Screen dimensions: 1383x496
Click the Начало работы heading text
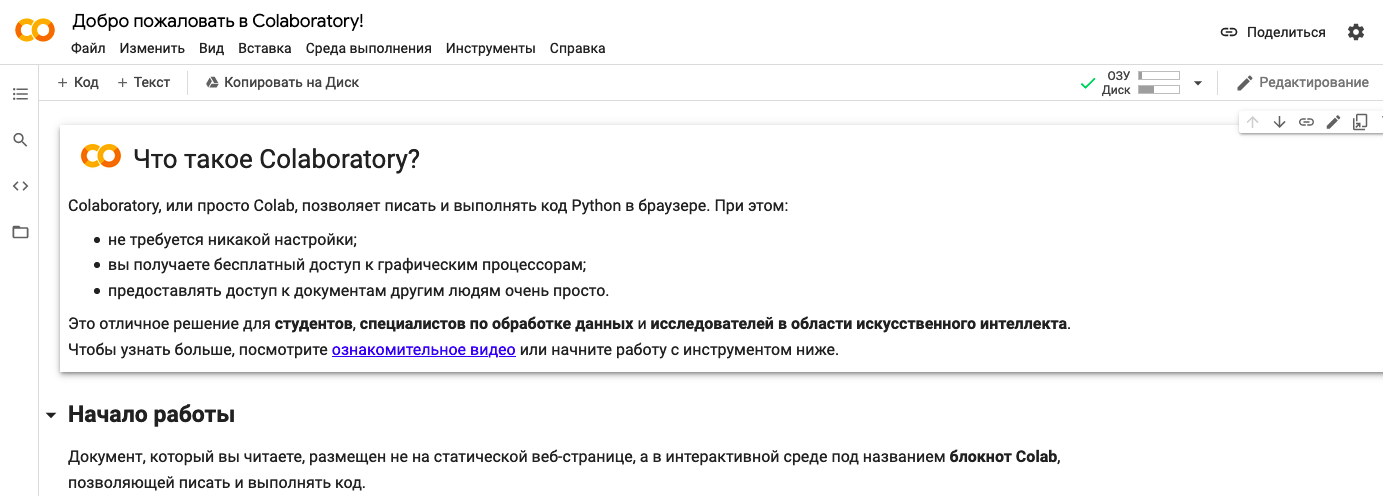151,415
